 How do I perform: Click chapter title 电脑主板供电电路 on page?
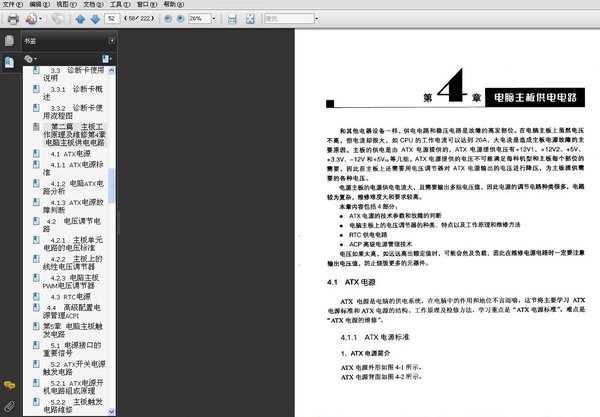point(535,98)
